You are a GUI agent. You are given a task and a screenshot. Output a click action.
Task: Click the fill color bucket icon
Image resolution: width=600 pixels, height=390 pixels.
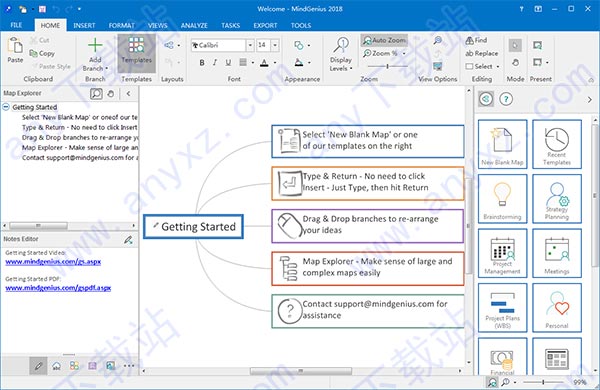[x=299, y=62]
